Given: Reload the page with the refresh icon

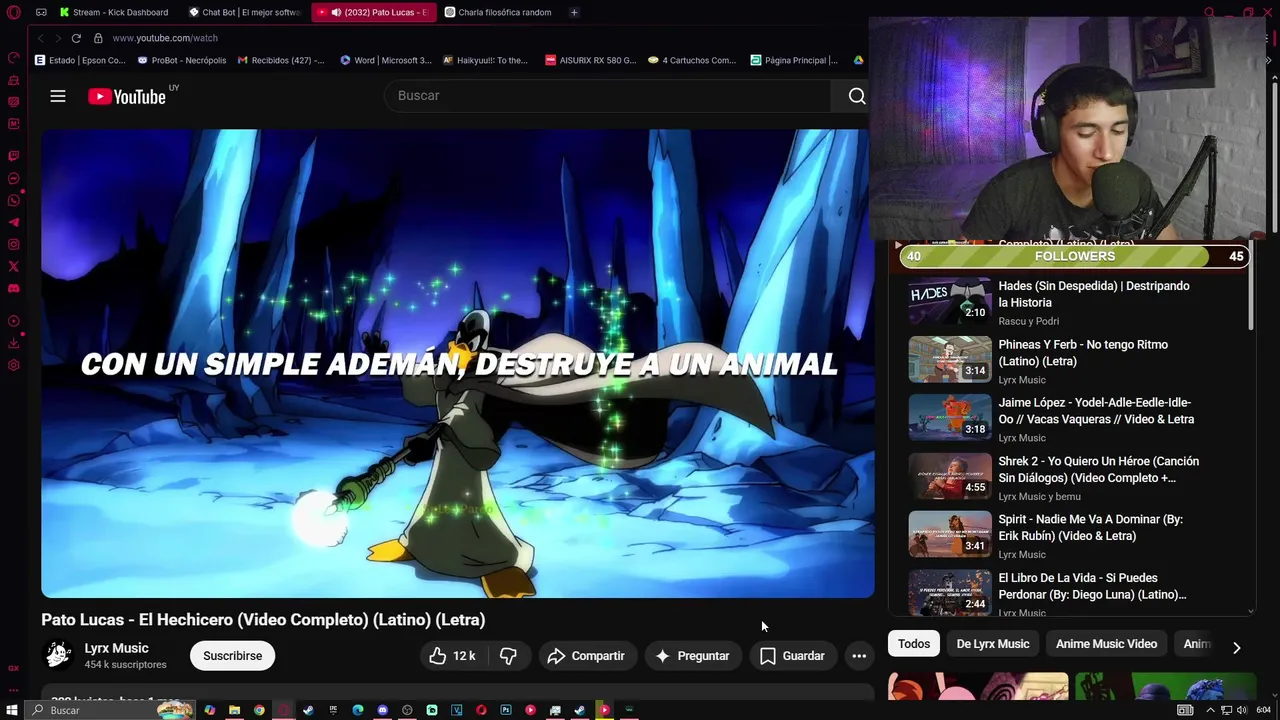Looking at the screenshot, I should pyautogui.click(x=76, y=38).
